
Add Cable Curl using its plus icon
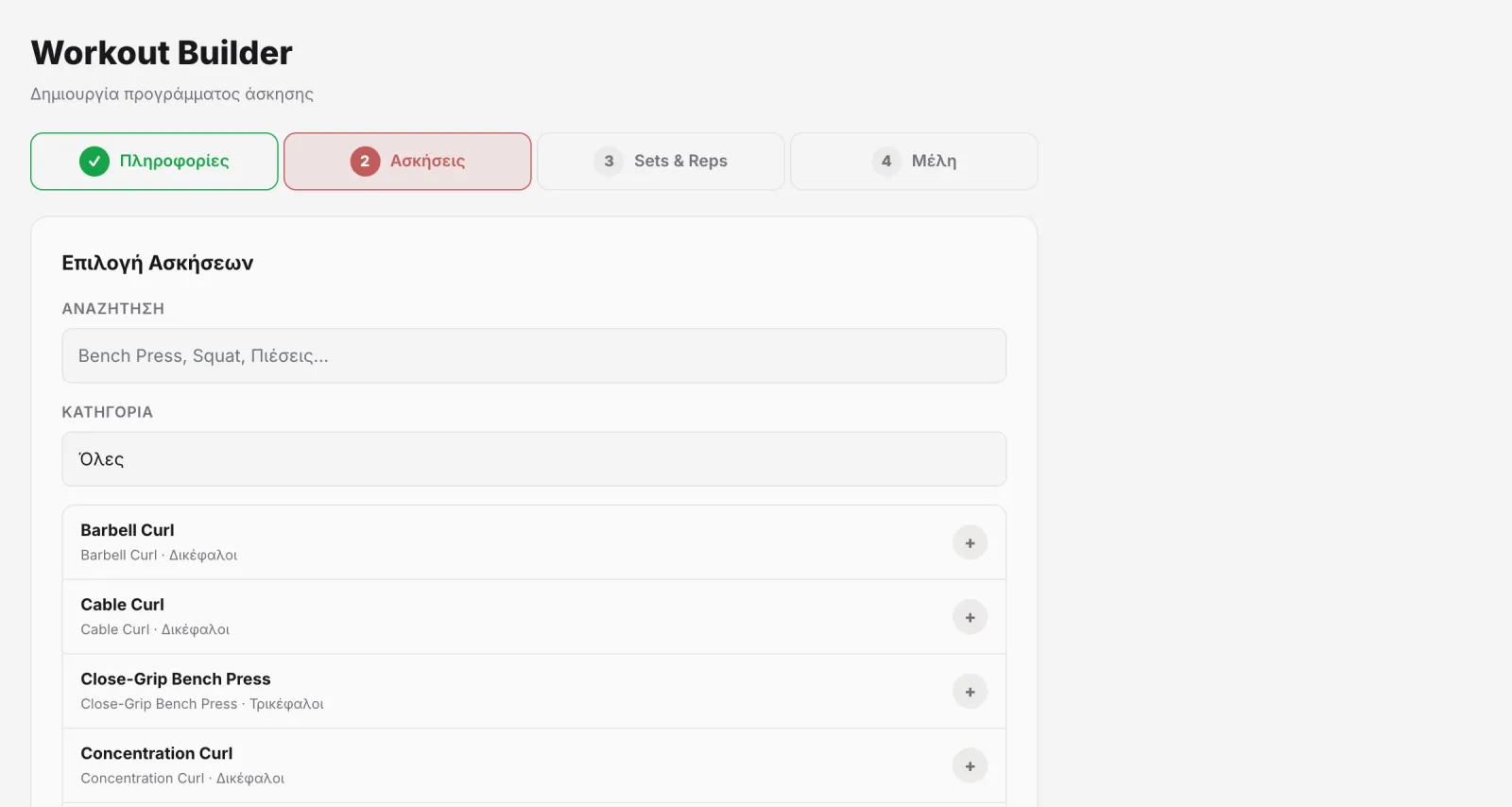coord(970,617)
